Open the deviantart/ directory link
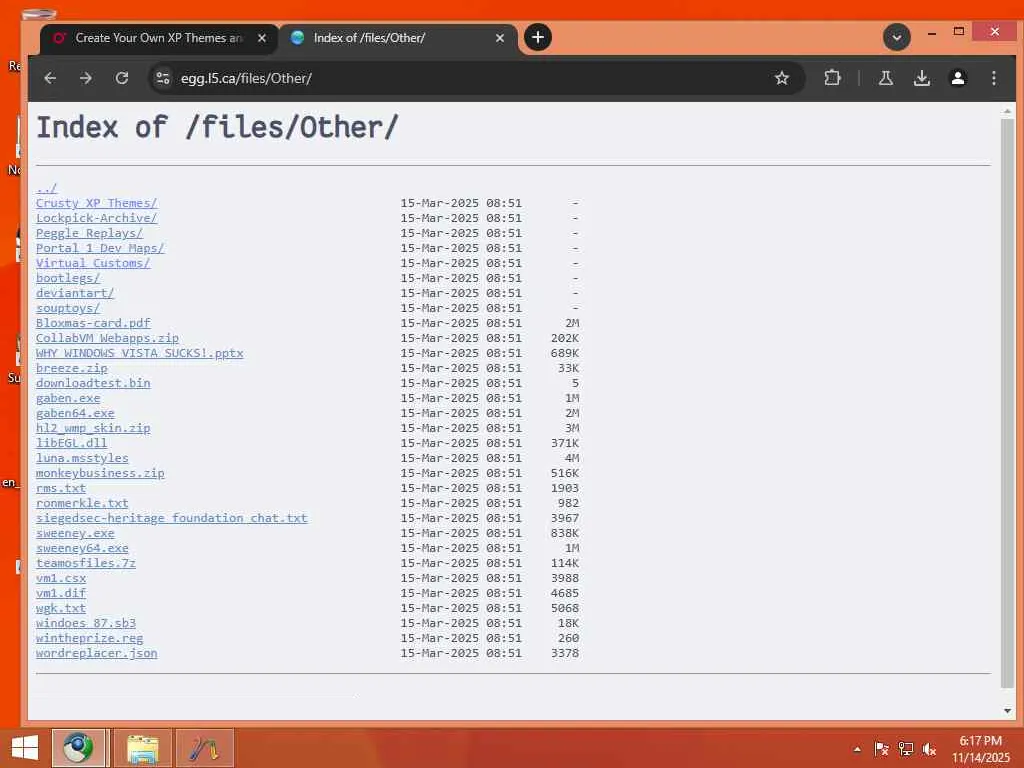1024x768 pixels. pos(75,293)
